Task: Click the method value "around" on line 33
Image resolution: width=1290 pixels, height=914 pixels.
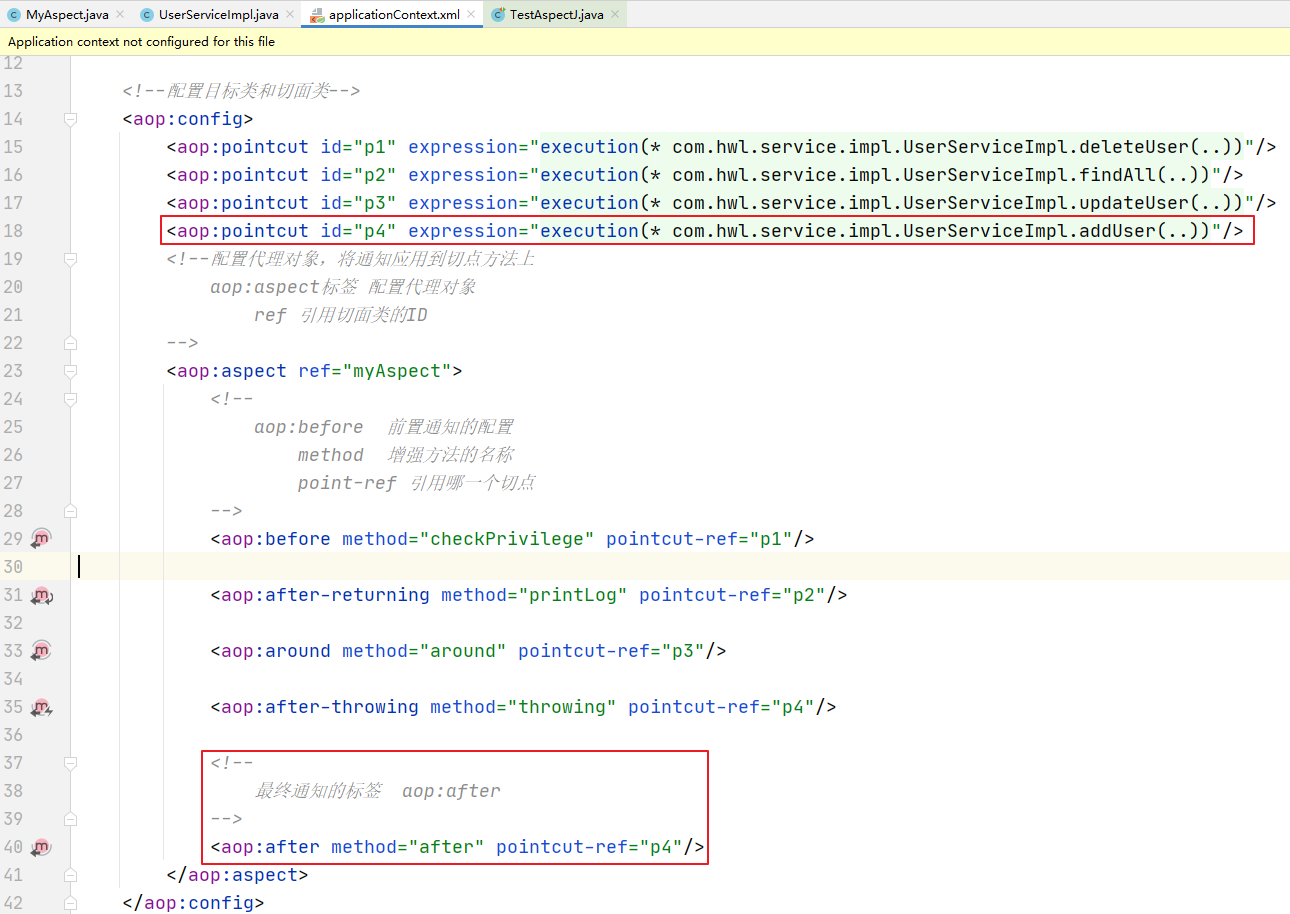Action: tap(463, 651)
